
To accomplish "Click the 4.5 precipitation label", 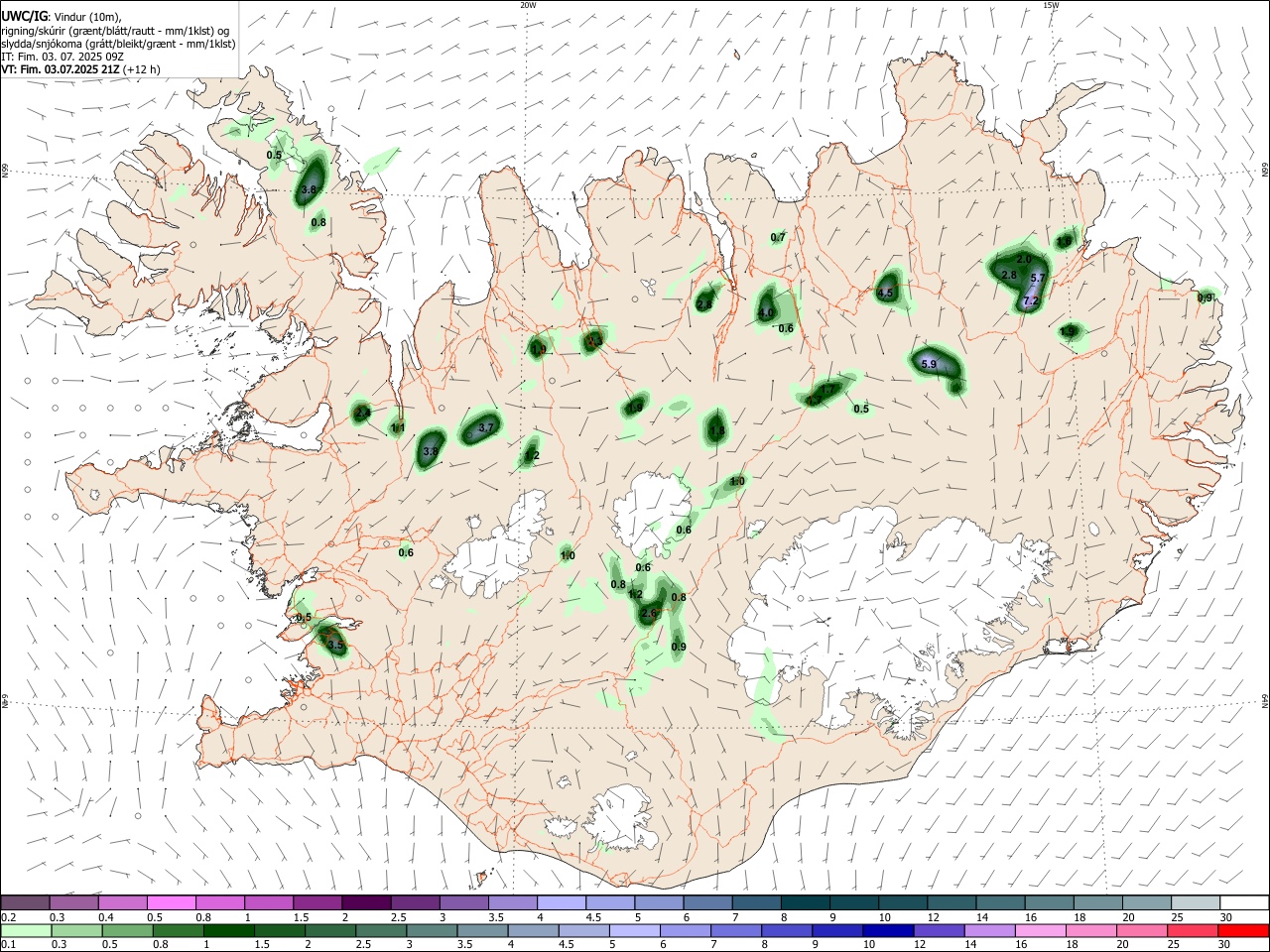I will point(885,293).
